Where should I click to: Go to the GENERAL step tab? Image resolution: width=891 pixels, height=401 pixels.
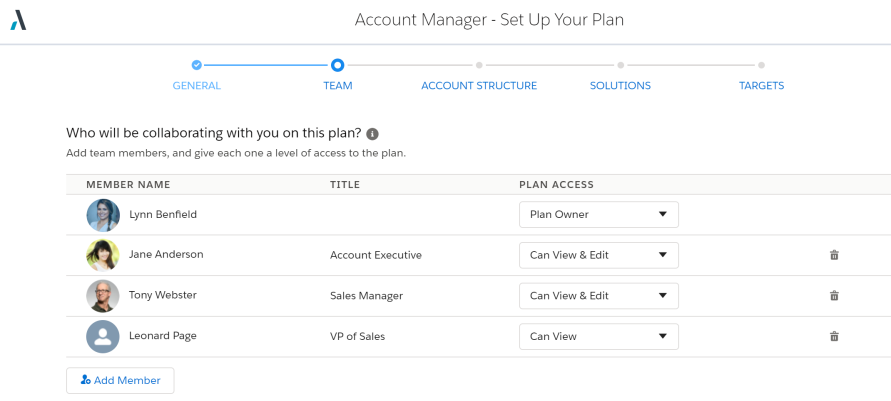click(x=197, y=86)
